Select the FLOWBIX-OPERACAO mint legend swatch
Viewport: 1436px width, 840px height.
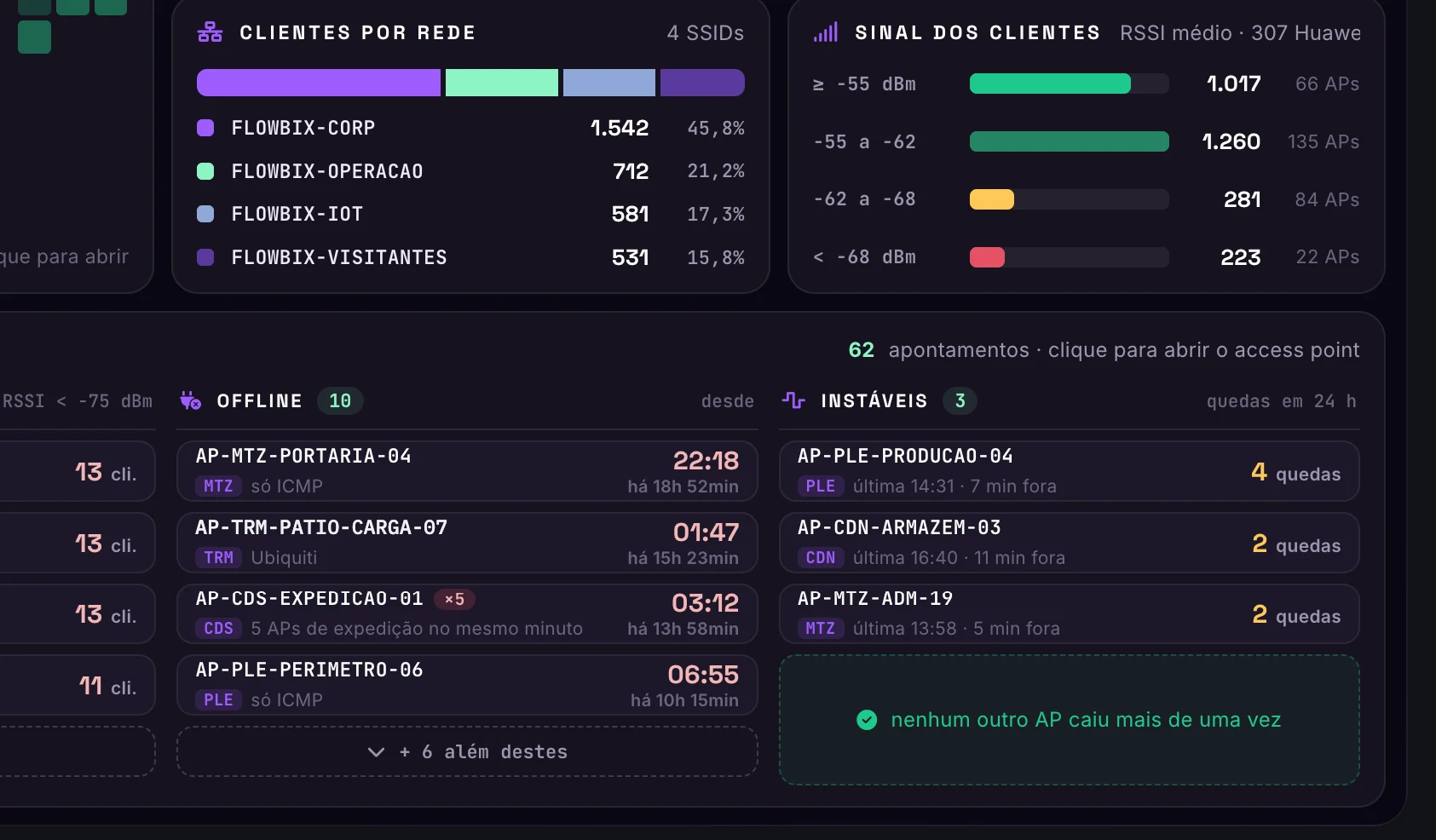205,171
